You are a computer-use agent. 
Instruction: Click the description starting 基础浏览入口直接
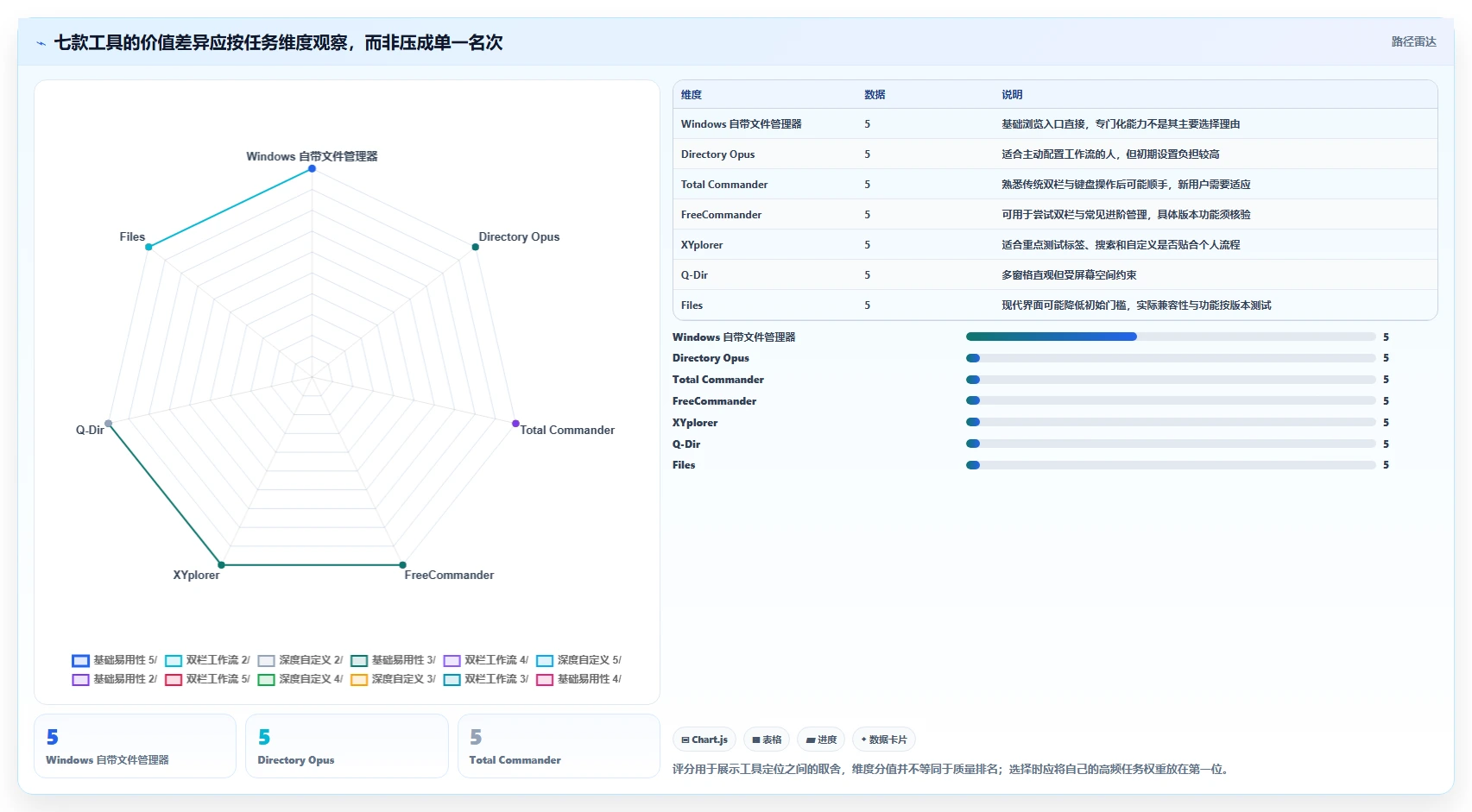click(x=1121, y=124)
